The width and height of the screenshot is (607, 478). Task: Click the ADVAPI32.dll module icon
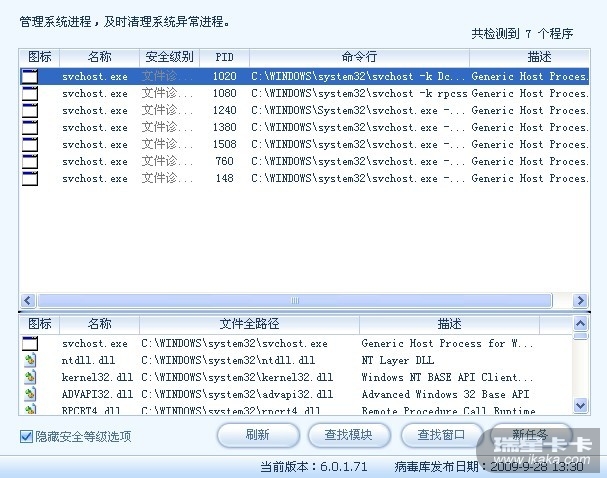30,394
